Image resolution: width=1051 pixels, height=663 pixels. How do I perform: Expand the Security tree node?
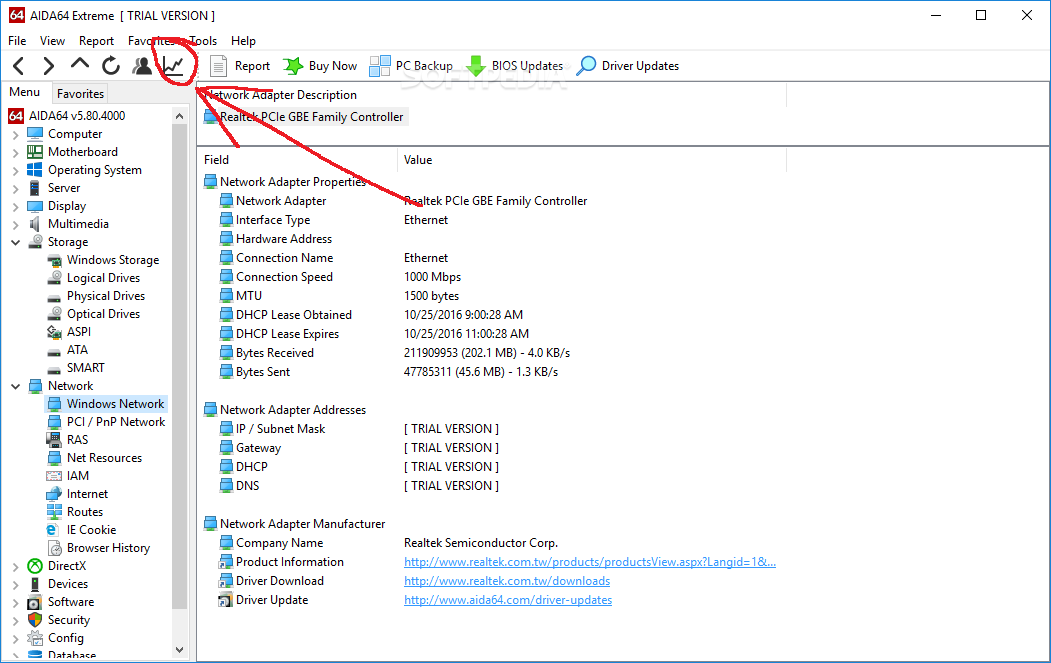pyautogui.click(x=15, y=621)
